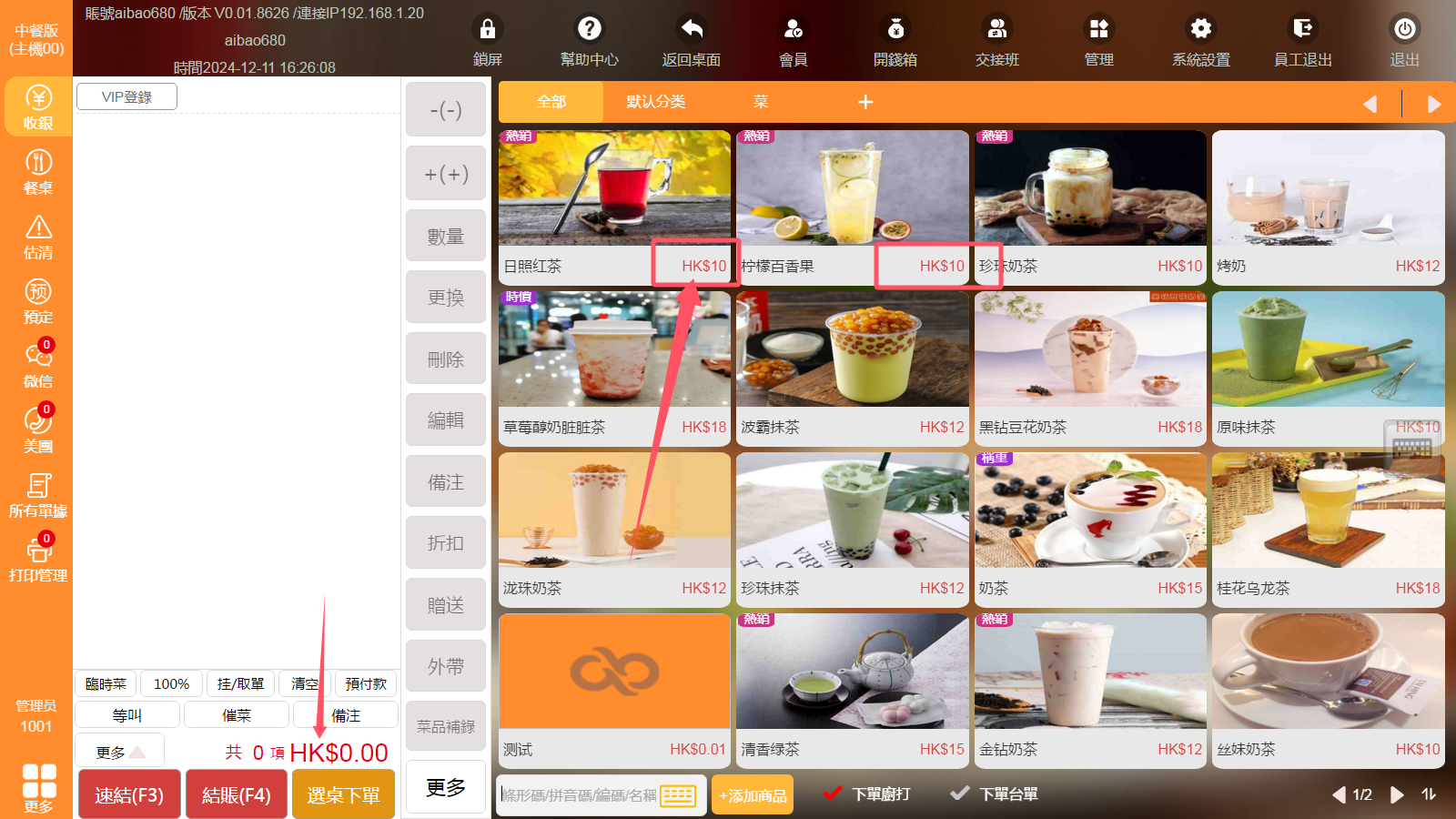The width and height of the screenshot is (1456, 819).
Task: Click 開錢箱 open cash drawer icon
Action: 895,41
